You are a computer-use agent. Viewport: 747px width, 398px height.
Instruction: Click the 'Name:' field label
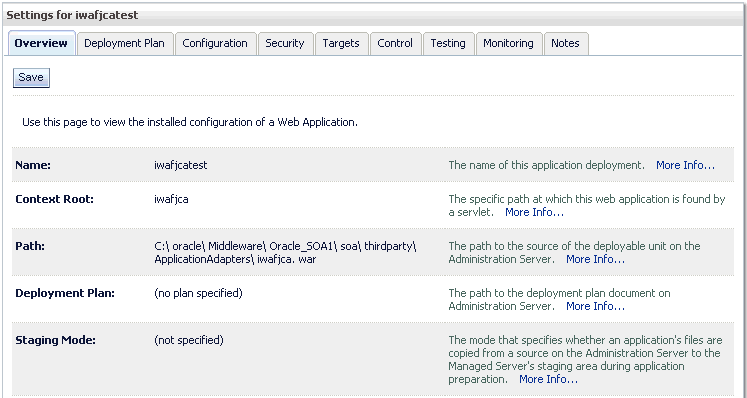pos(33,165)
